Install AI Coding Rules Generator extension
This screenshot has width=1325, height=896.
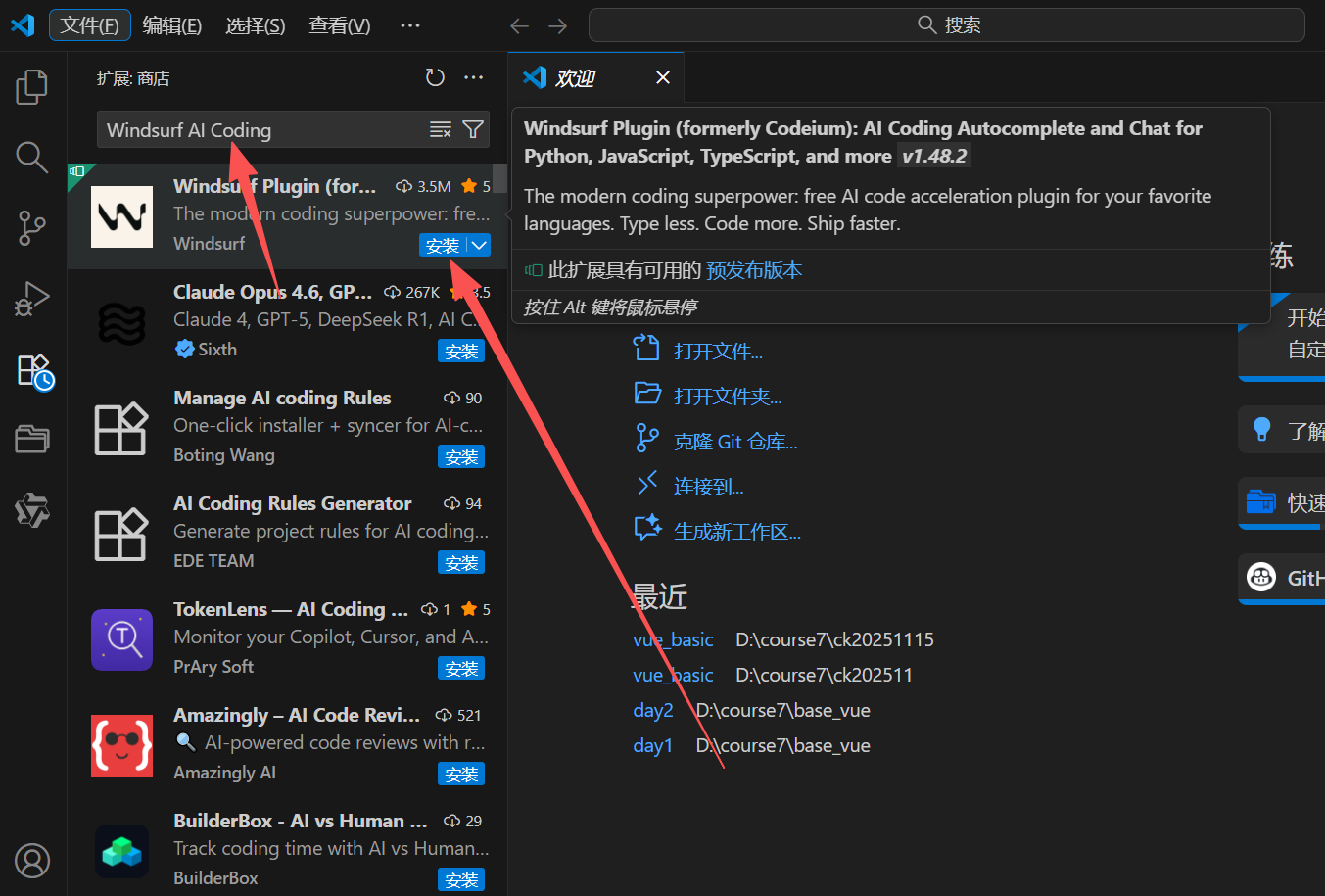(x=461, y=563)
